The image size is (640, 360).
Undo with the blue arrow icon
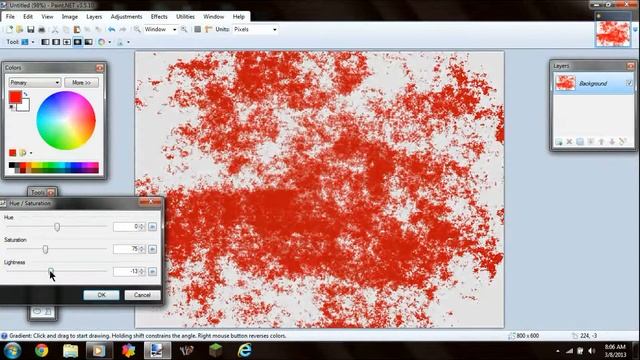[x=111, y=29]
